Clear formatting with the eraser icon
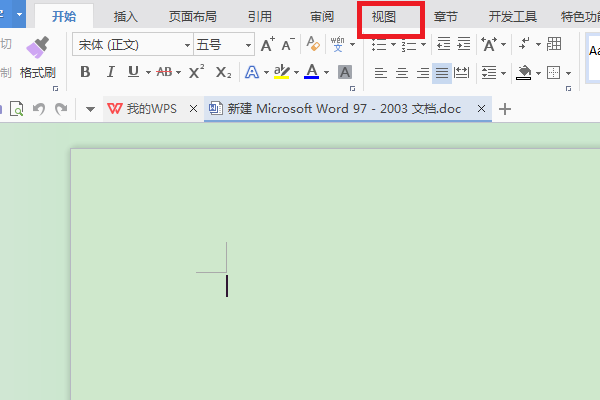The width and height of the screenshot is (600, 400). pos(313,44)
